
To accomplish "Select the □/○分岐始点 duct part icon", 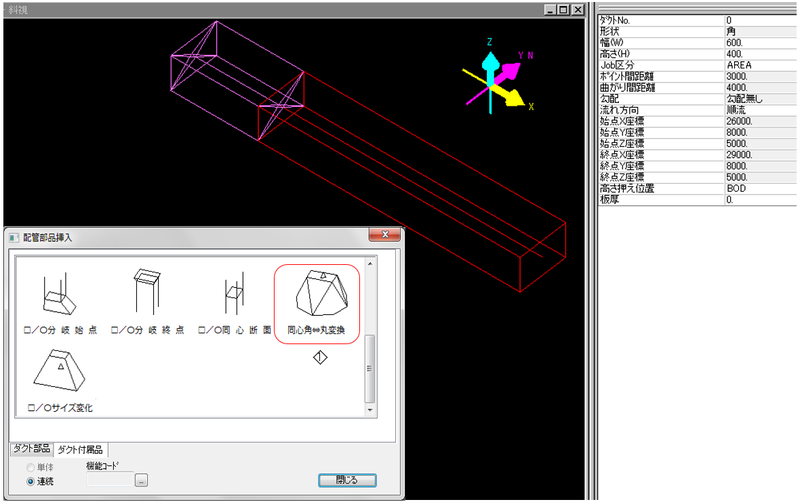I will point(61,293).
